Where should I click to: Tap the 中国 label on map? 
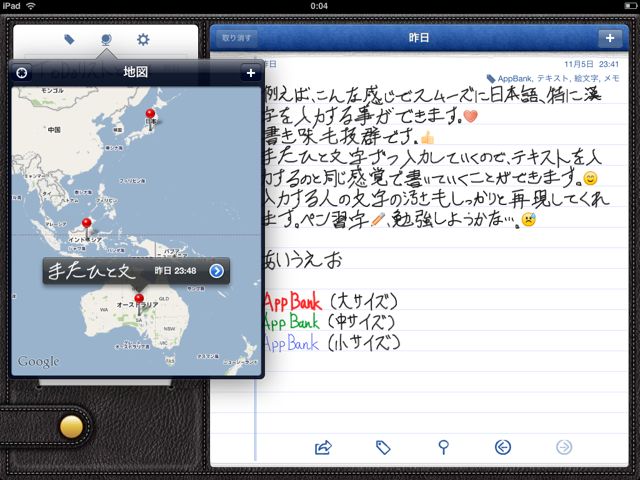[x=54, y=130]
